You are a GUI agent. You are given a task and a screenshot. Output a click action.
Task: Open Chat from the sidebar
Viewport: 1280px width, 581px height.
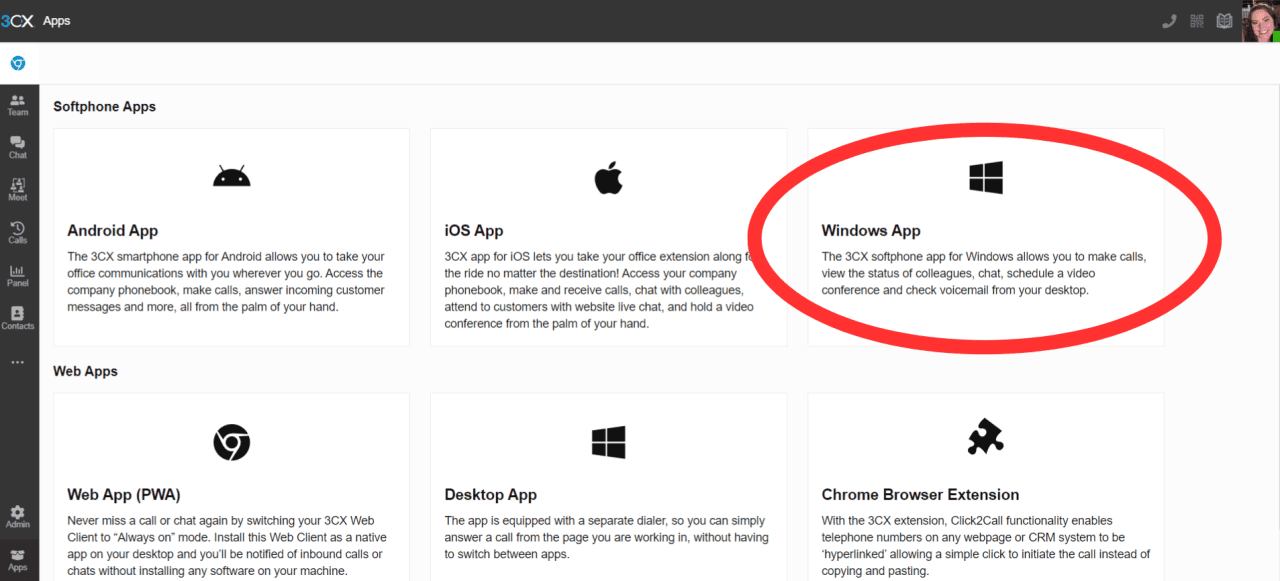(x=18, y=148)
